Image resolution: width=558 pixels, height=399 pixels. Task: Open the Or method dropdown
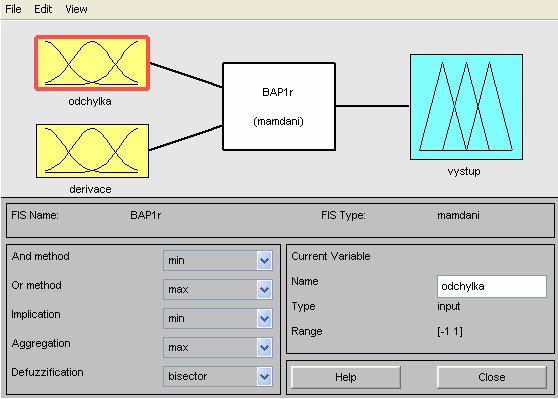[x=218, y=289]
